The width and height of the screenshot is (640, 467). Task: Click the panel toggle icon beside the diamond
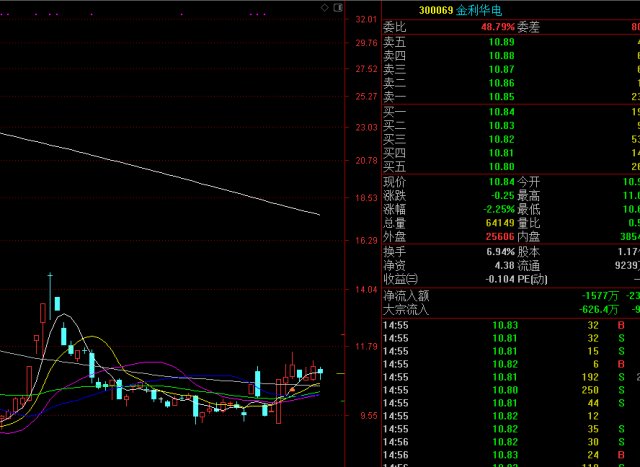click(337, 7)
